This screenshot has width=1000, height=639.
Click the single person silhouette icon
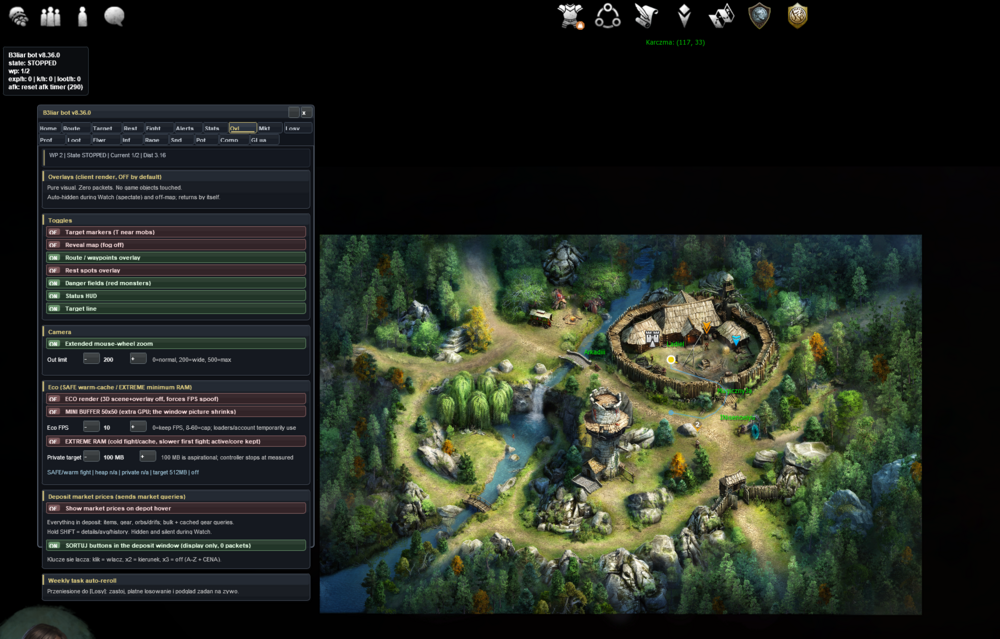click(82, 16)
